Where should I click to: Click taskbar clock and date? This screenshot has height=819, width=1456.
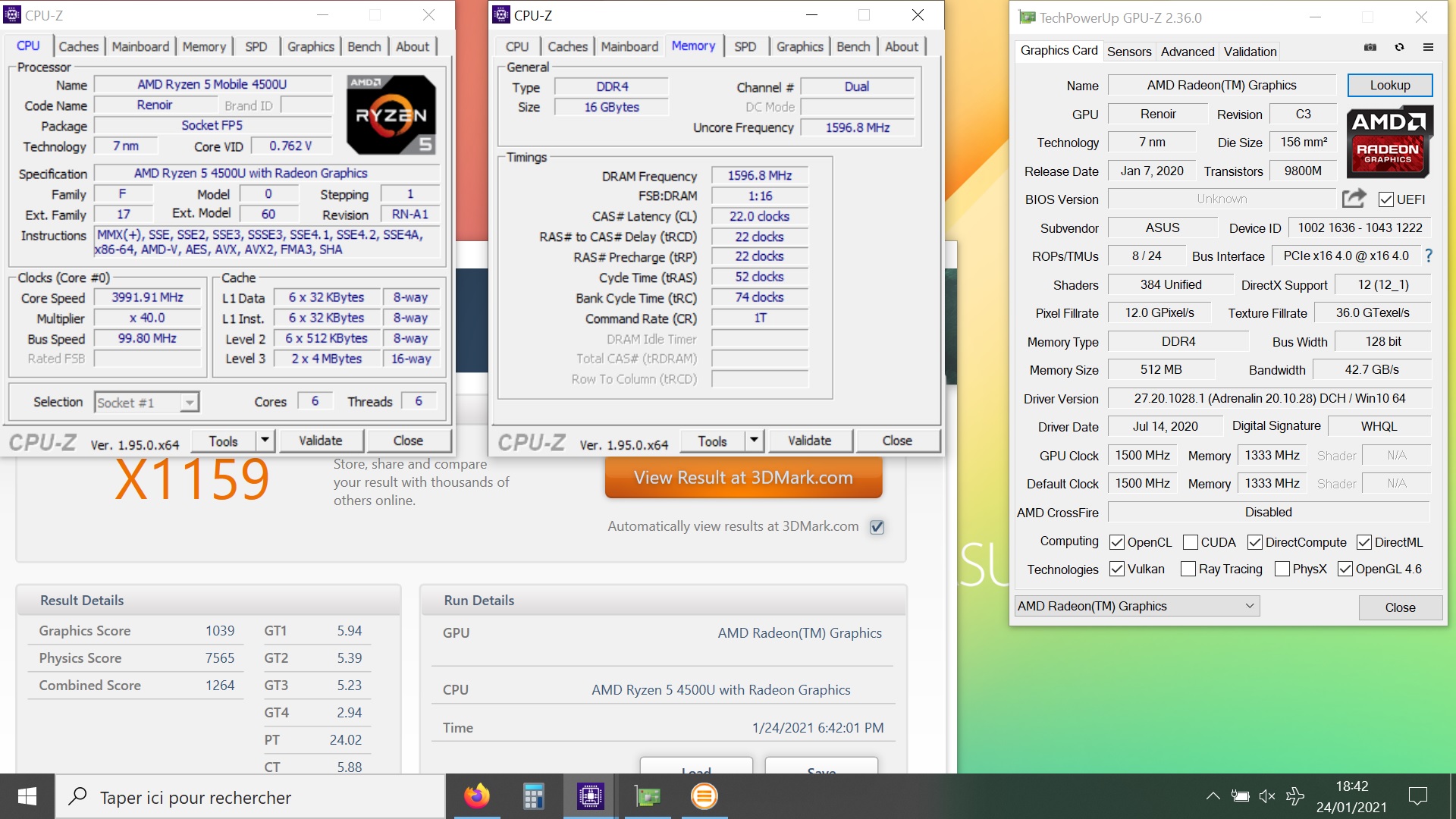[x=1351, y=796]
